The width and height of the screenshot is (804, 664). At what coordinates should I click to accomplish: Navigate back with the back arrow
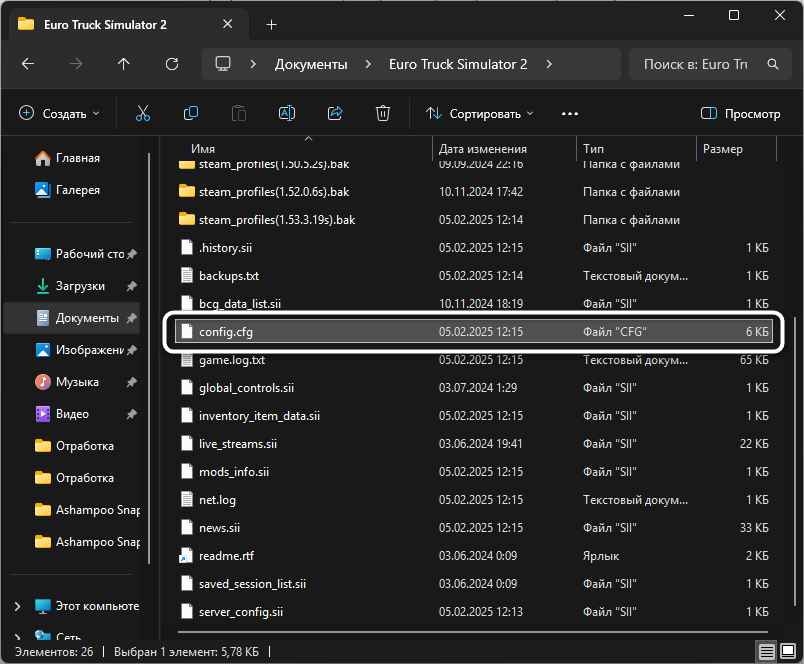coord(28,64)
